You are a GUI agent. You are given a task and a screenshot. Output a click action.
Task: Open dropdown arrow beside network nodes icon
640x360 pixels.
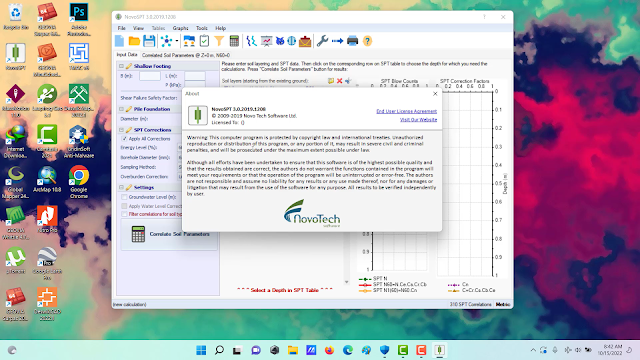point(177,41)
